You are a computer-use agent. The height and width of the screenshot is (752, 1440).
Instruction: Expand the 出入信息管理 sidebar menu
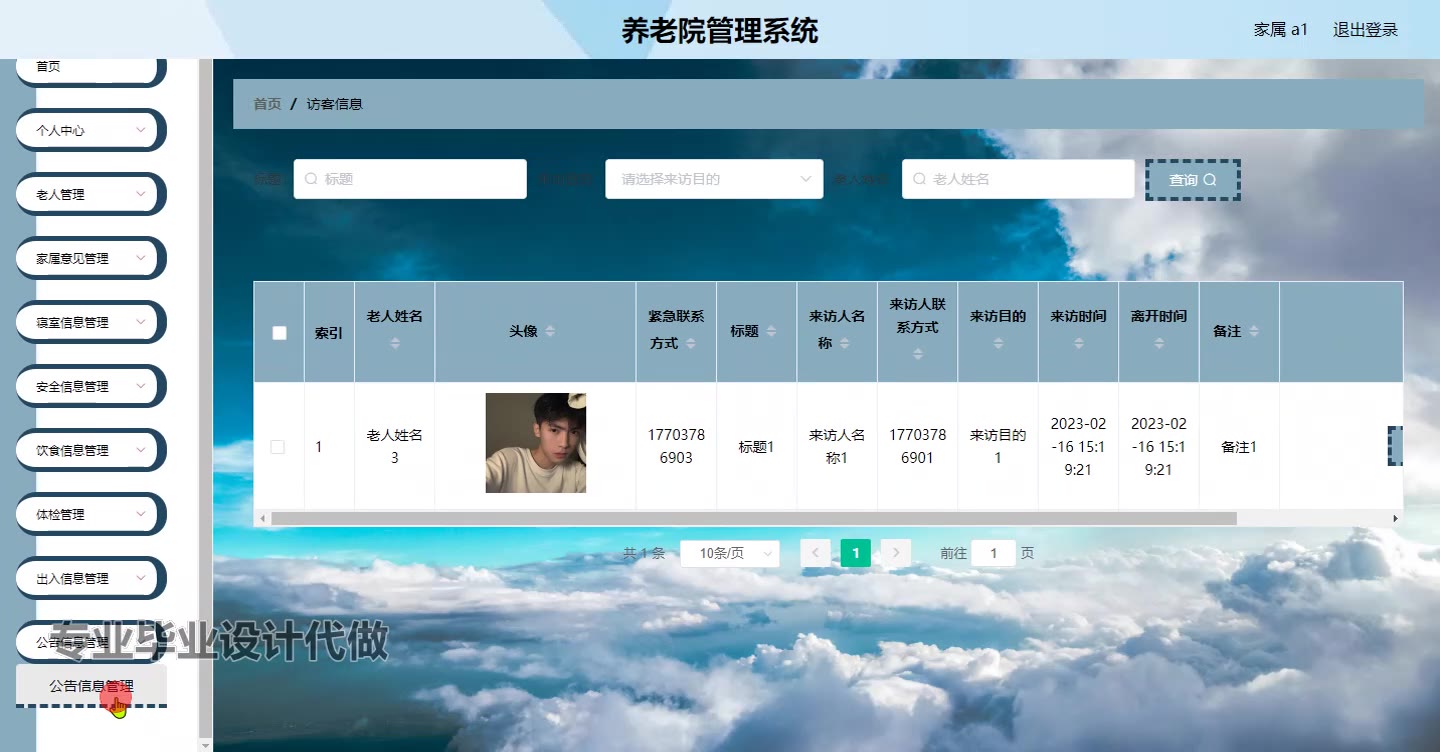[x=90, y=578]
